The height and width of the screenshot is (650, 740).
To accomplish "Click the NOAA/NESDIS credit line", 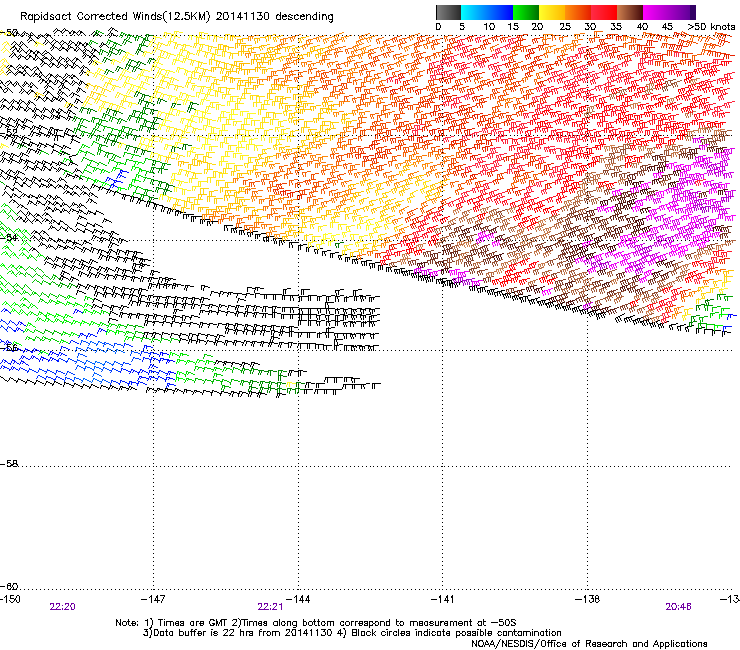I will (x=589, y=643).
